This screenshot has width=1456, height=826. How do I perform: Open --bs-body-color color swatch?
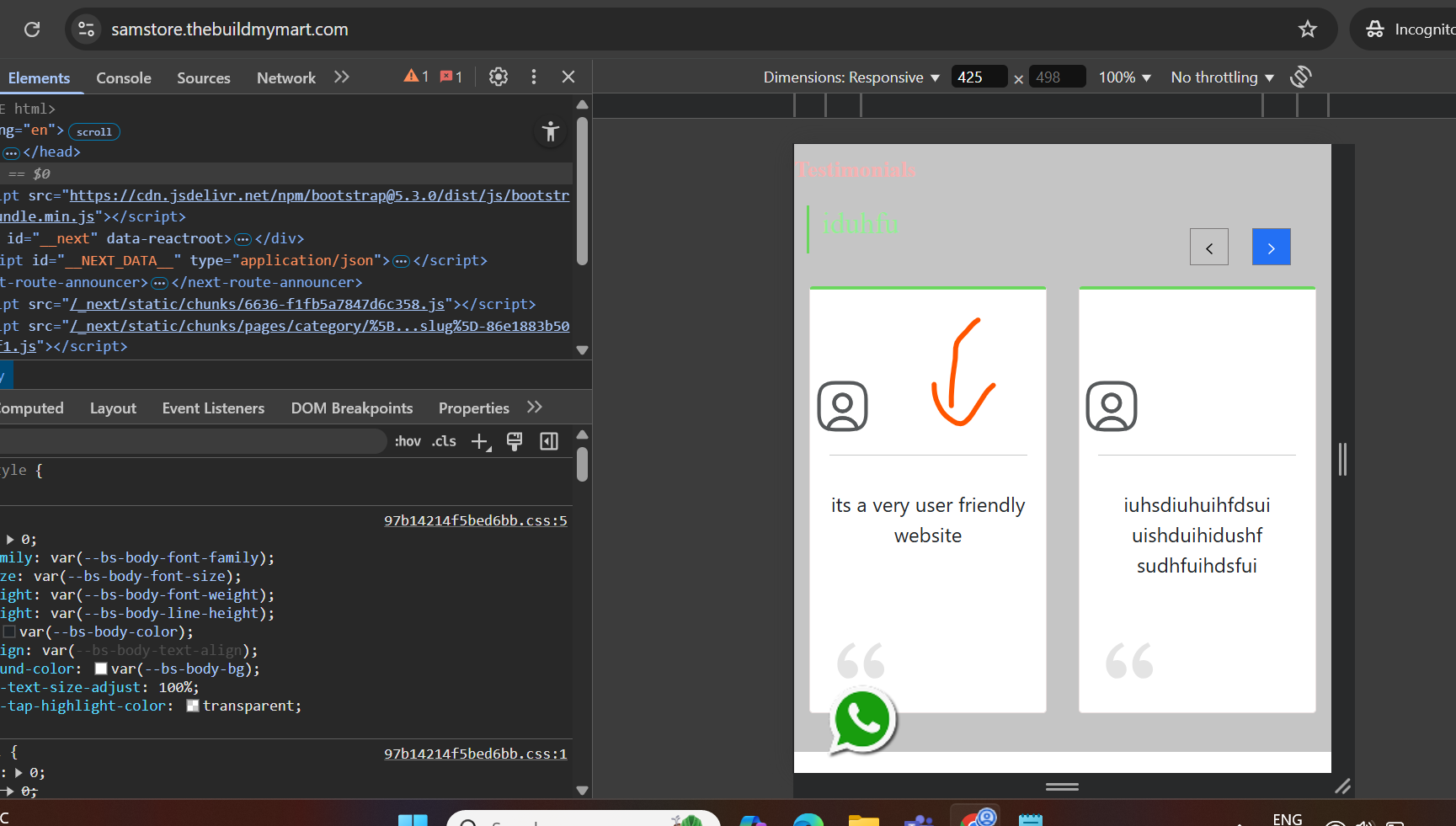pyautogui.click(x=9, y=632)
